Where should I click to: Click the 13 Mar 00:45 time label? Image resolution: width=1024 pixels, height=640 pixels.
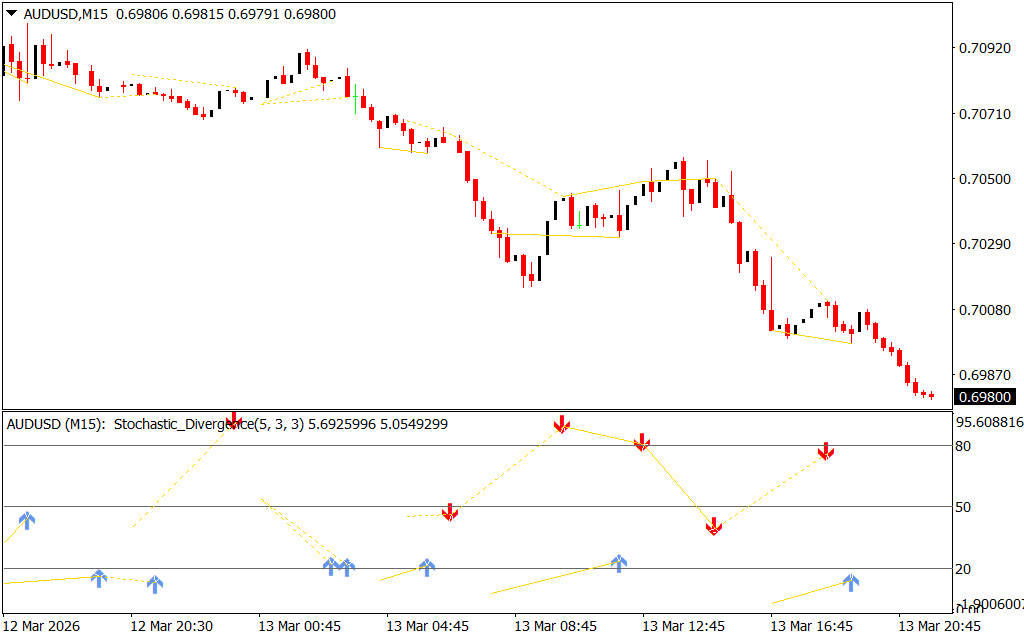(298, 626)
